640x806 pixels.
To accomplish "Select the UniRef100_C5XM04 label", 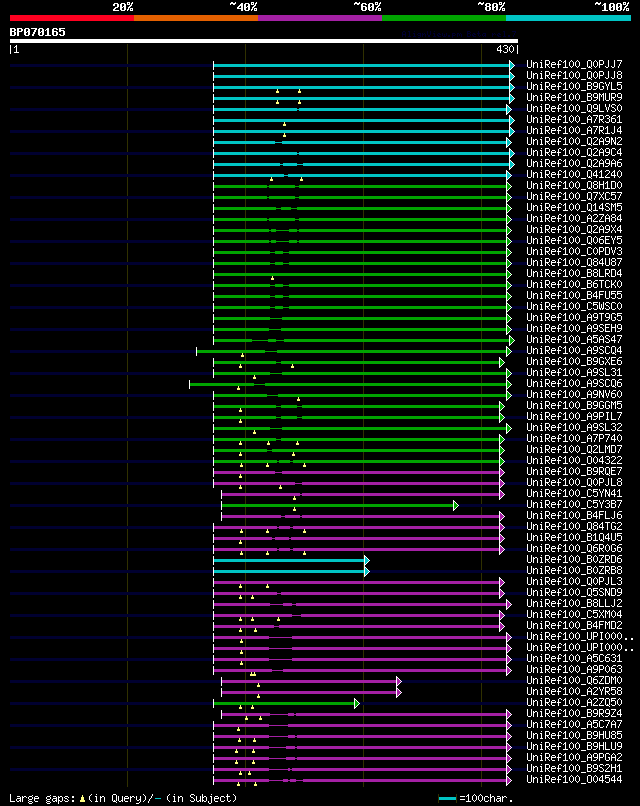I will point(574,615).
